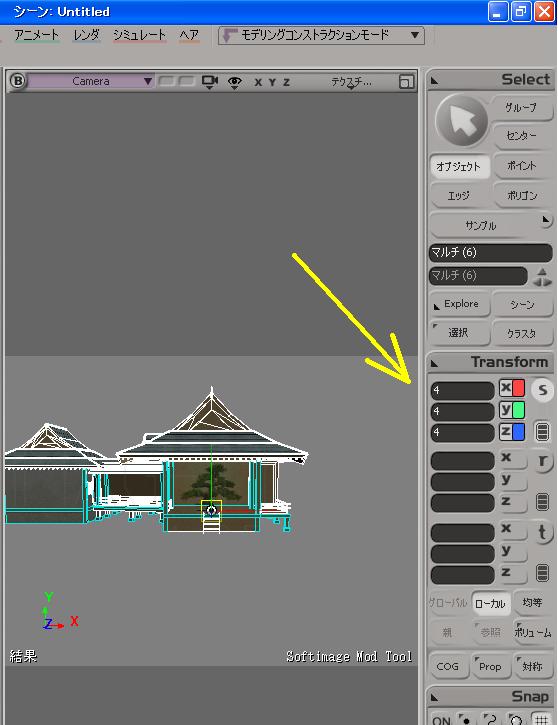Open the レンダ menu
The height and width of the screenshot is (725, 558).
coord(86,35)
